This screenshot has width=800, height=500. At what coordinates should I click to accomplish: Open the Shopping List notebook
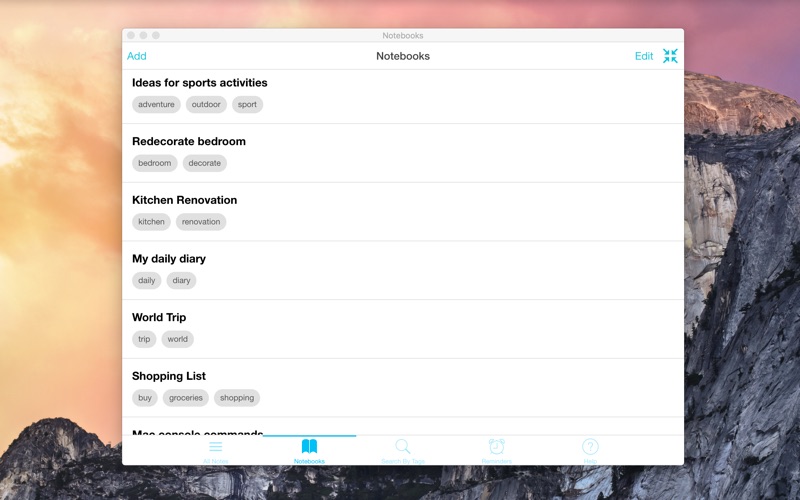tap(403, 388)
